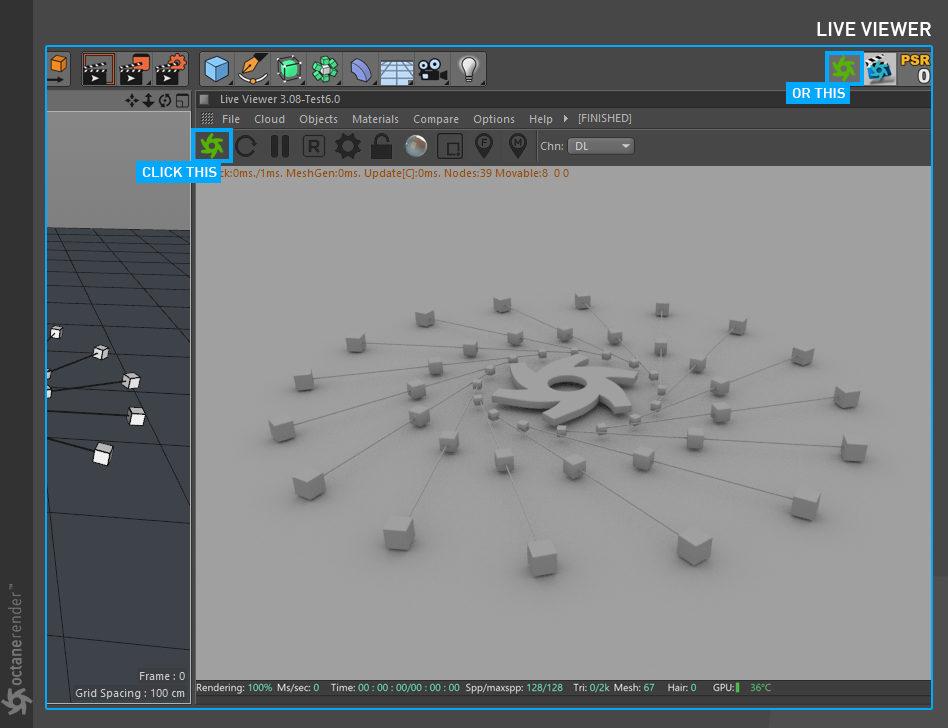Toggle the render region R icon

tap(313, 146)
